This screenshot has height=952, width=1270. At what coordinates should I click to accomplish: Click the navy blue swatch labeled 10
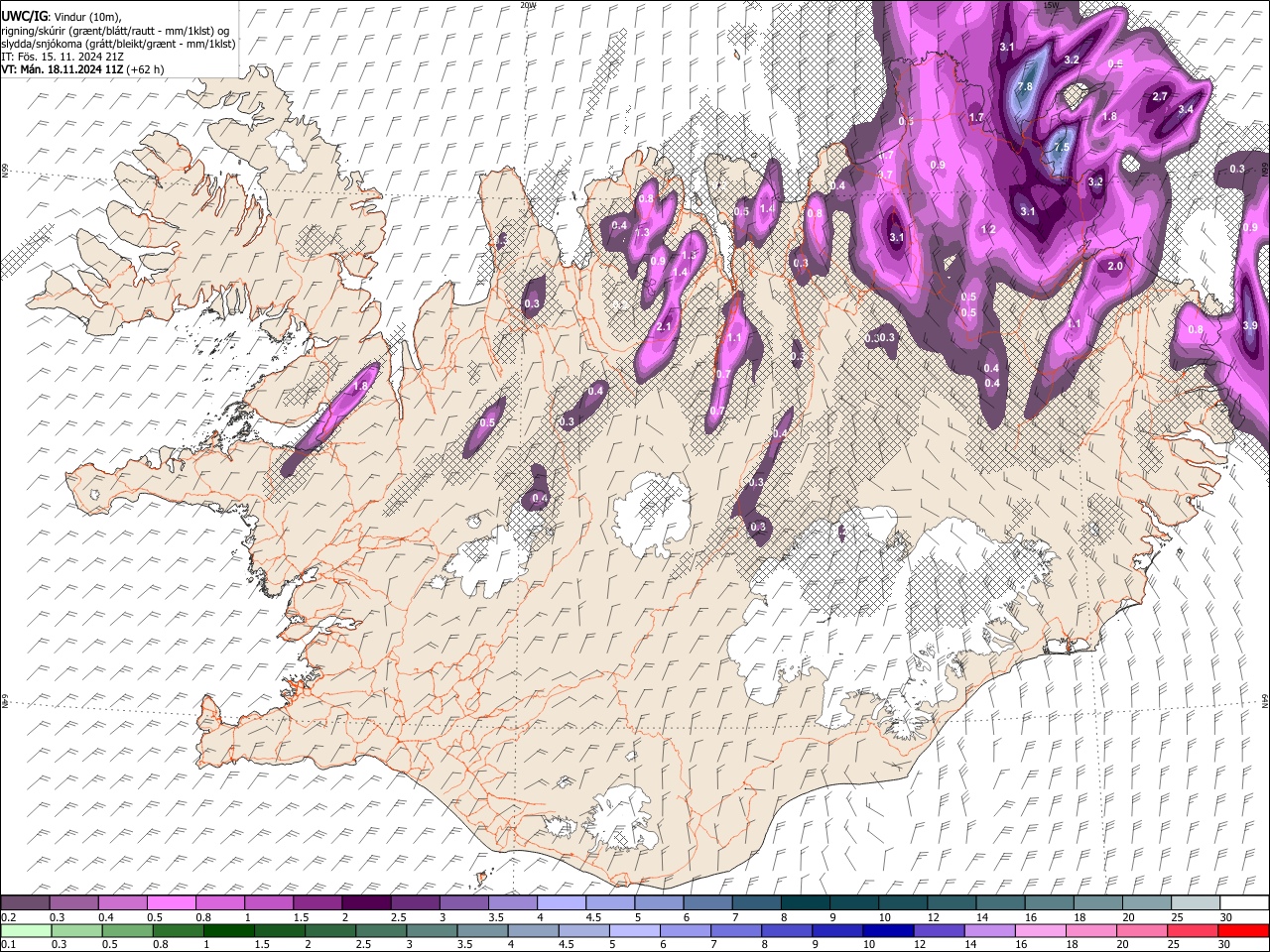887,930
